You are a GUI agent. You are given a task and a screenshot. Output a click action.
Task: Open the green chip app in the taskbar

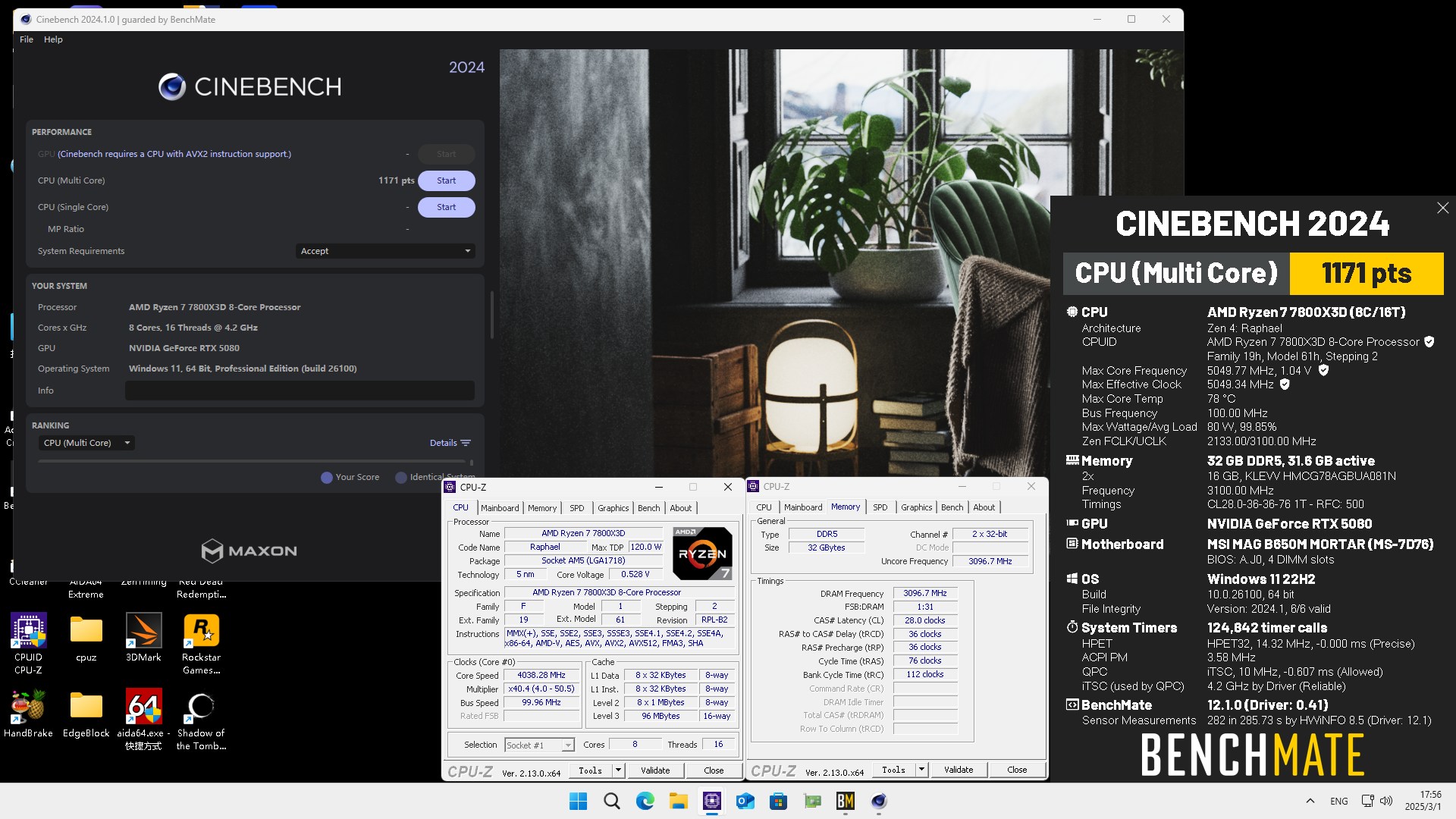tap(812, 801)
